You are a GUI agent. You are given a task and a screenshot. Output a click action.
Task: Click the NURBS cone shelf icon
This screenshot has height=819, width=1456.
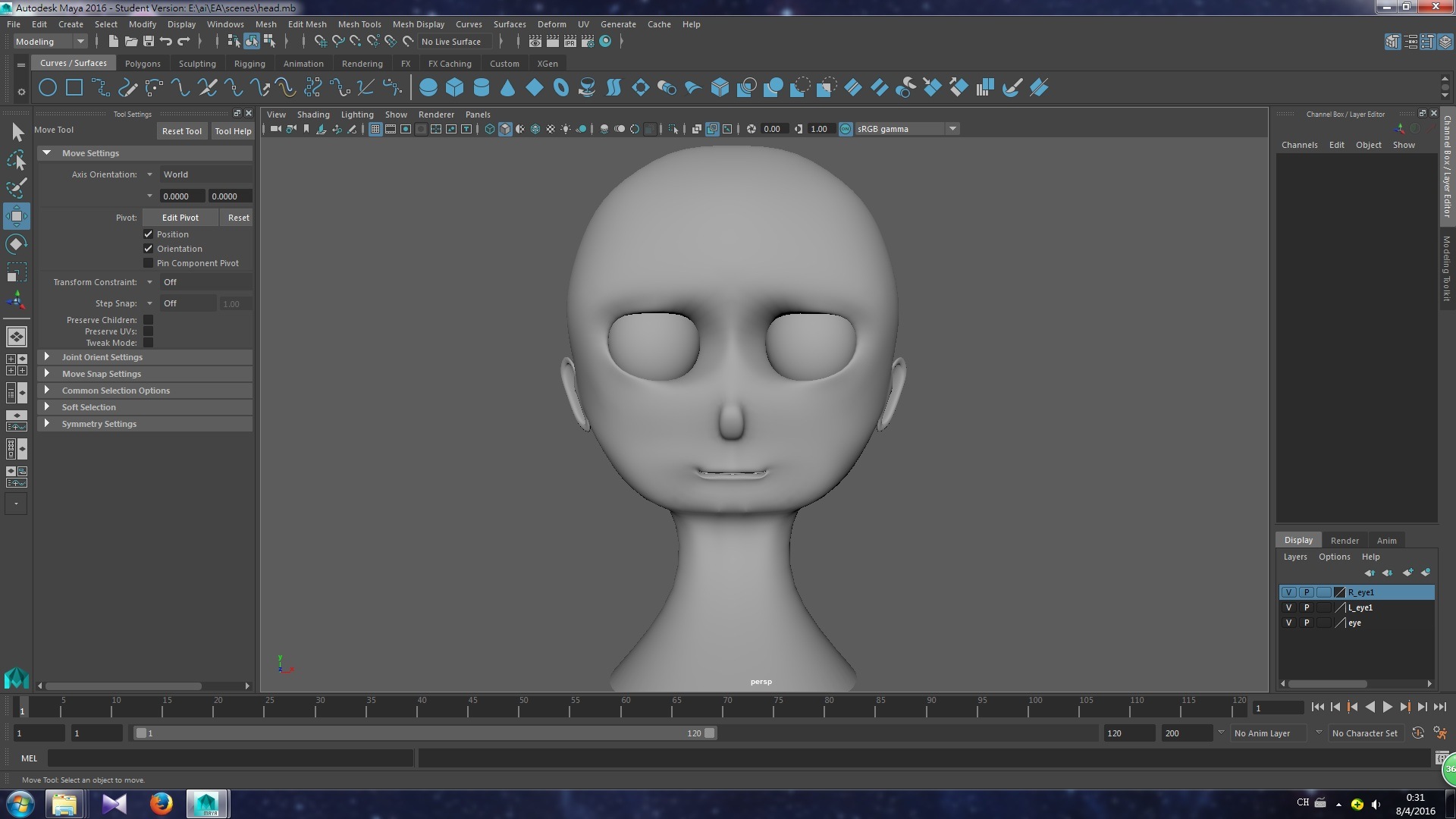pyautogui.click(x=507, y=88)
